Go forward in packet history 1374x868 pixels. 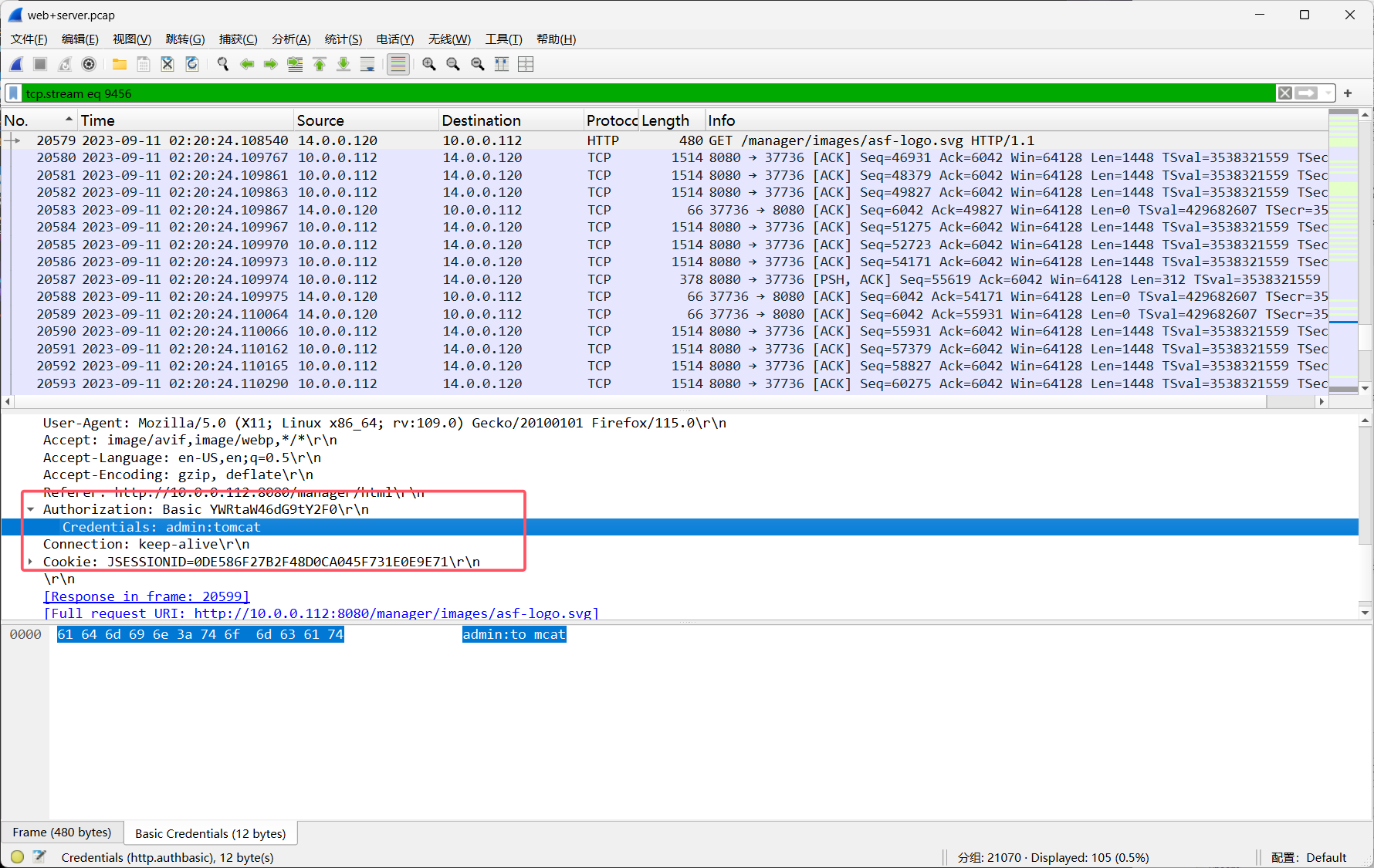[x=271, y=64]
